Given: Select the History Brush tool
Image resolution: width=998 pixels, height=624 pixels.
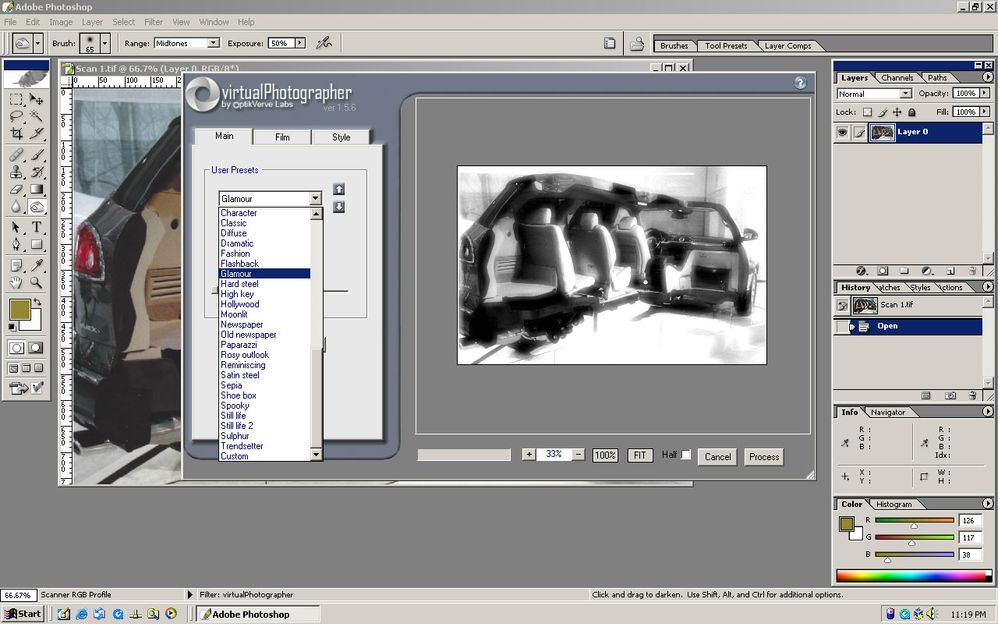Looking at the screenshot, I should click(x=36, y=172).
